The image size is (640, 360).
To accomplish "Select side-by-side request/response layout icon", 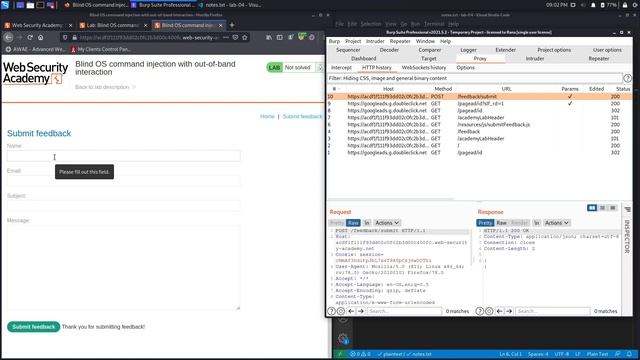I will [592, 208].
